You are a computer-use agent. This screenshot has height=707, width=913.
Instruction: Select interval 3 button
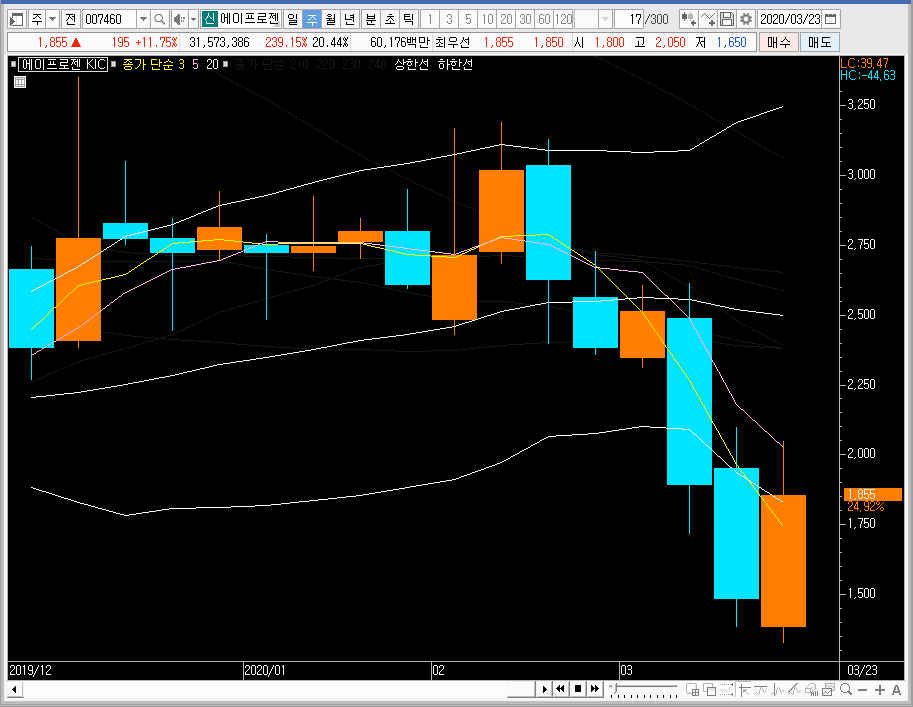[x=449, y=19]
